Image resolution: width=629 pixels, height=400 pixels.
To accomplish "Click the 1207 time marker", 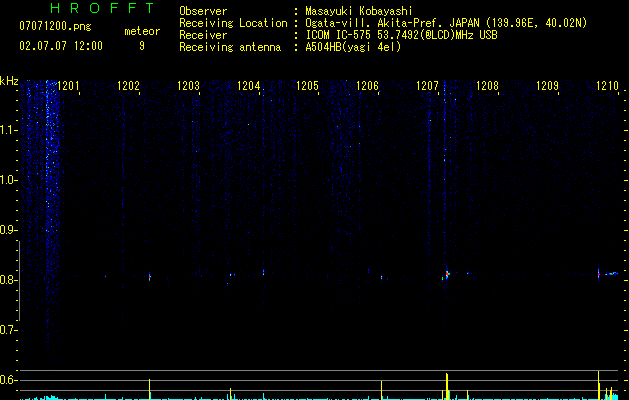I will click(x=428, y=86).
